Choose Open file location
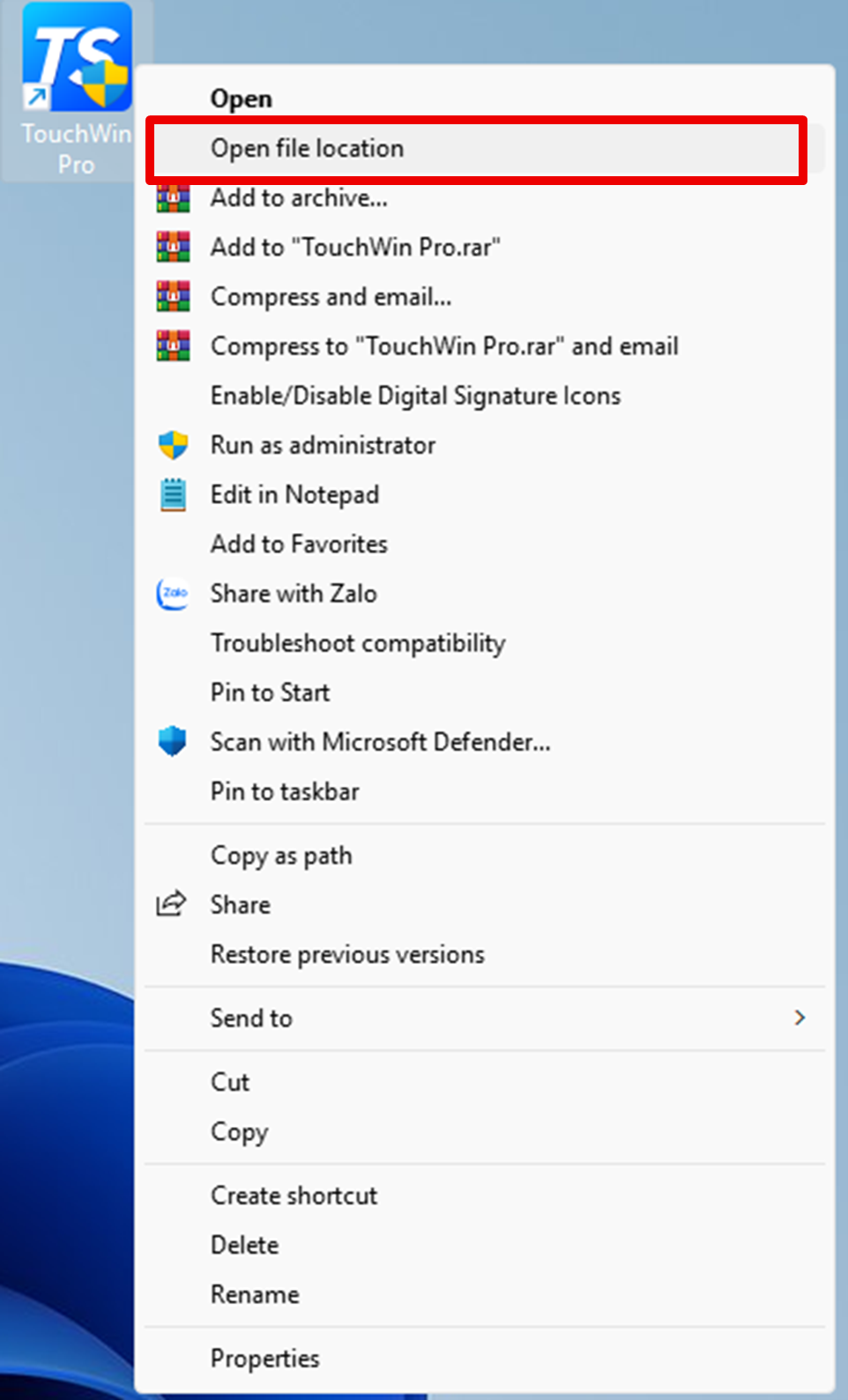 tap(307, 148)
